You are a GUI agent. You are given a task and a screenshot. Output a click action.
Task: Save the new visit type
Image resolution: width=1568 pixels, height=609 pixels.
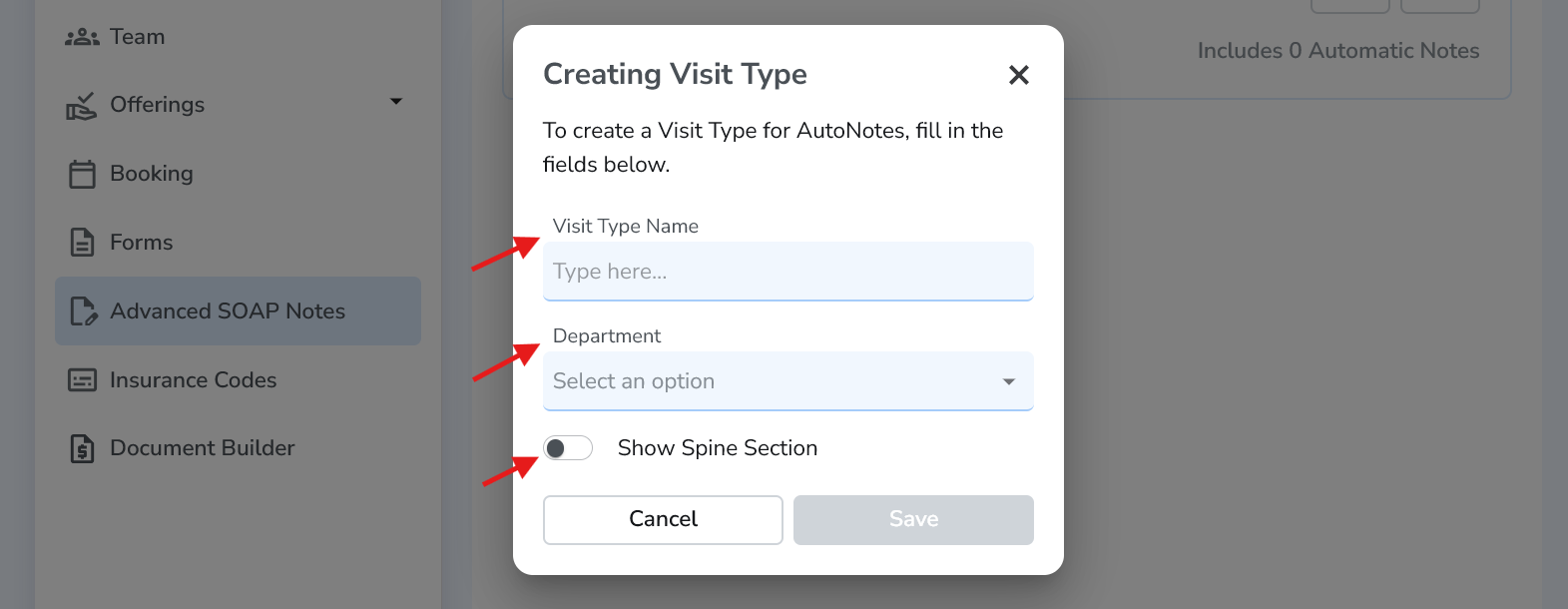coord(912,519)
